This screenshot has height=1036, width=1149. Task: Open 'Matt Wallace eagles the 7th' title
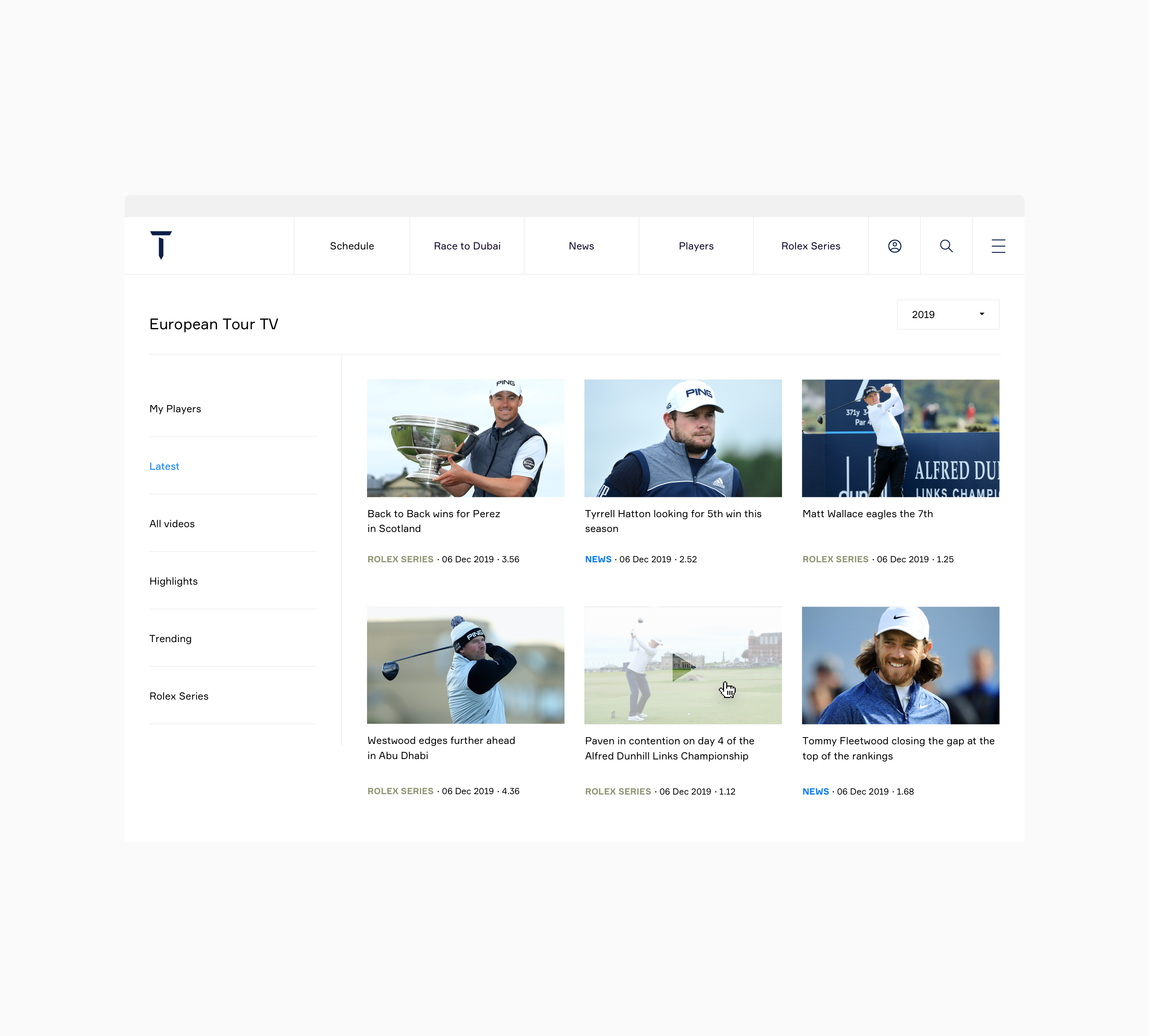pyautogui.click(x=867, y=514)
